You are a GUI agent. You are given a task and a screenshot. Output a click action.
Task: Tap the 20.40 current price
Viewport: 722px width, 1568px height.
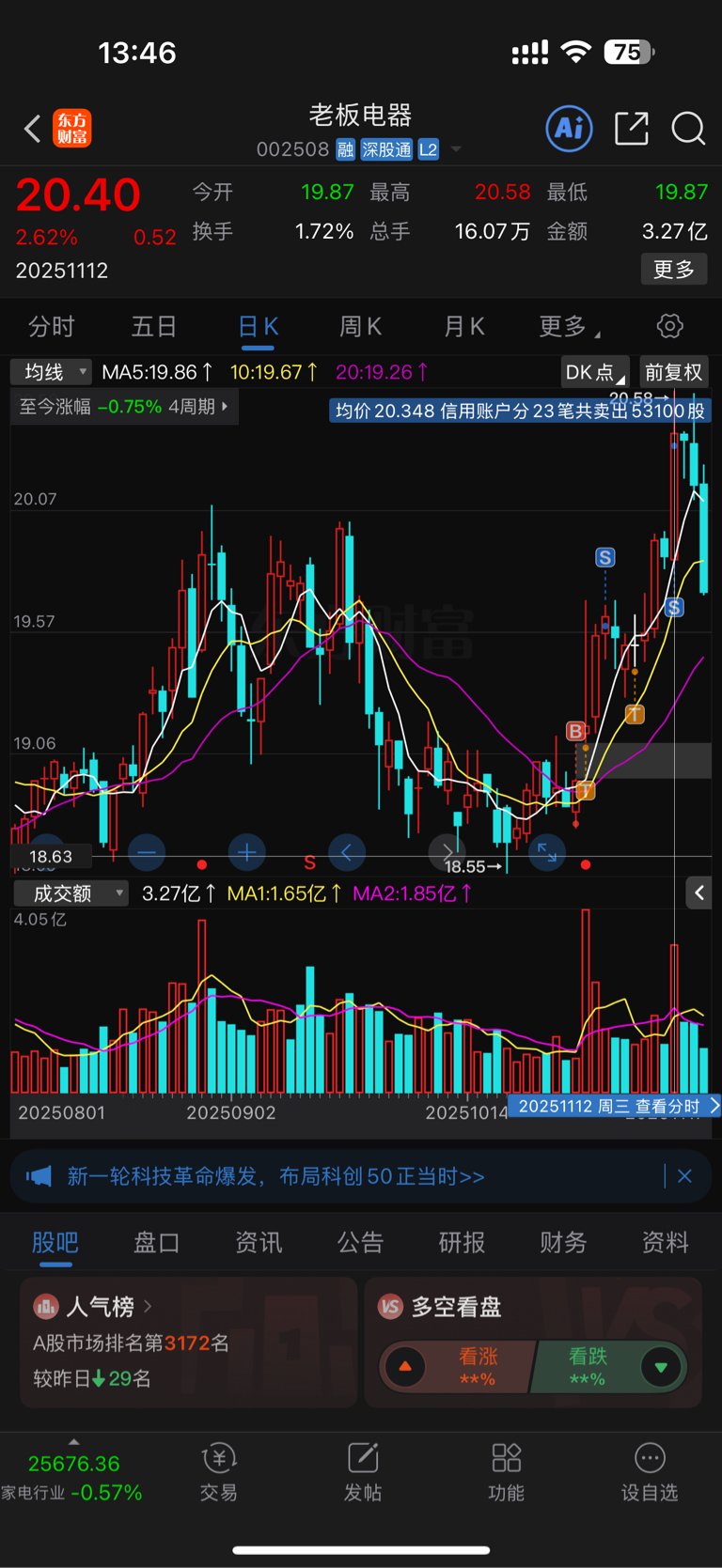[78, 195]
